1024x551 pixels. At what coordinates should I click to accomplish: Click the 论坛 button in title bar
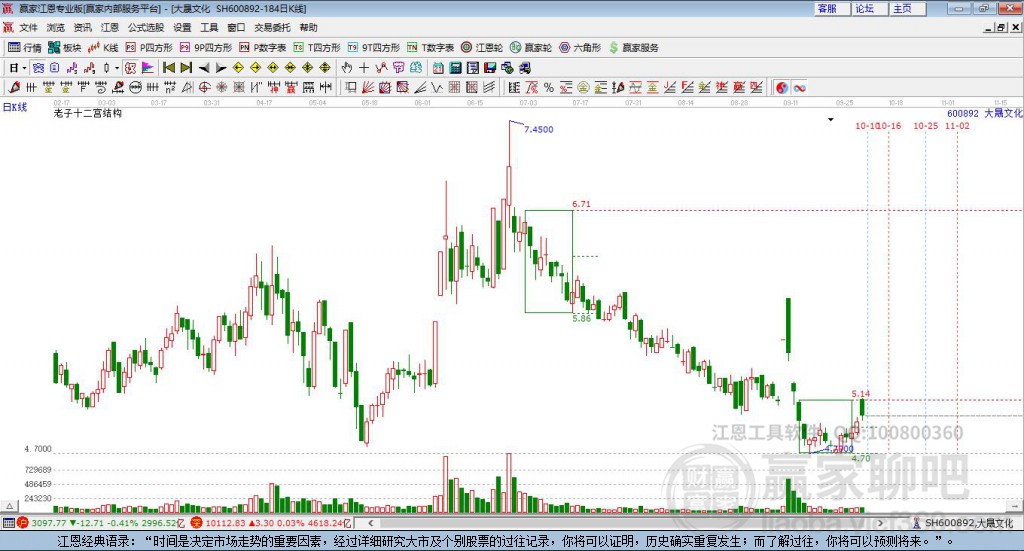(870, 8)
